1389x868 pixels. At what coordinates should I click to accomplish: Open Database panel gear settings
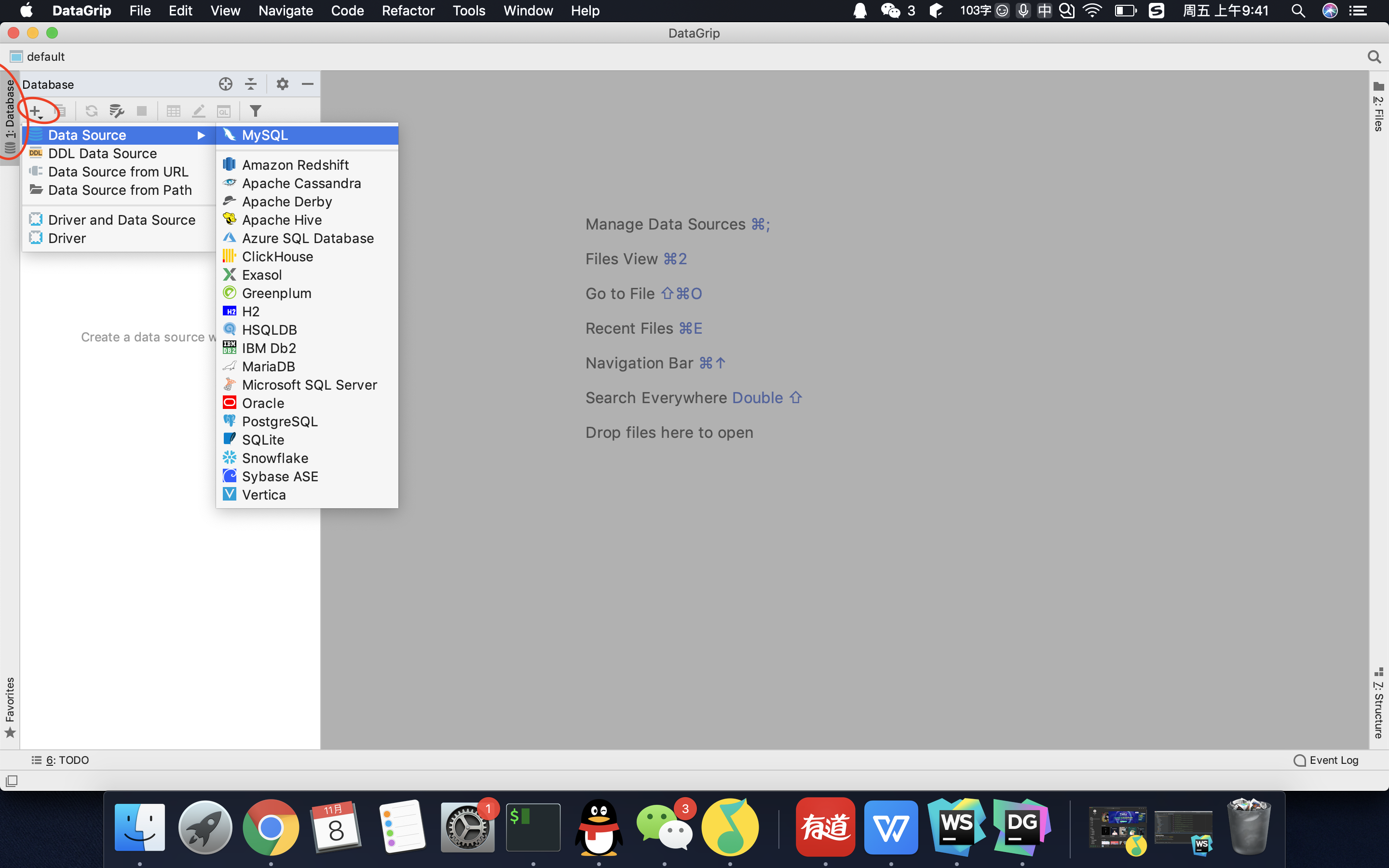[x=282, y=84]
